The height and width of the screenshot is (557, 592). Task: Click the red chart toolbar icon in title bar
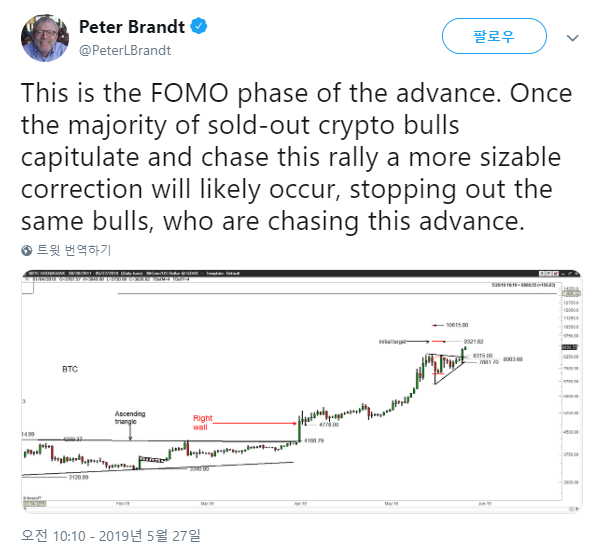point(556,273)
